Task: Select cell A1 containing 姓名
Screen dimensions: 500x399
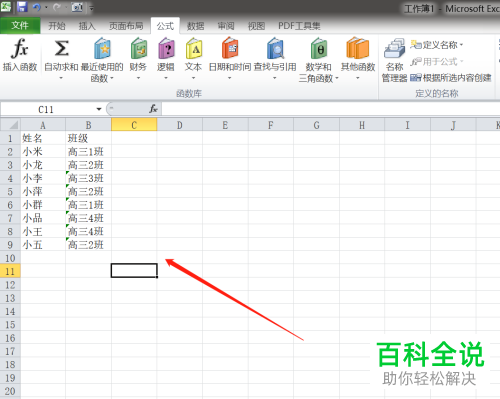Action: click(43, 138)
